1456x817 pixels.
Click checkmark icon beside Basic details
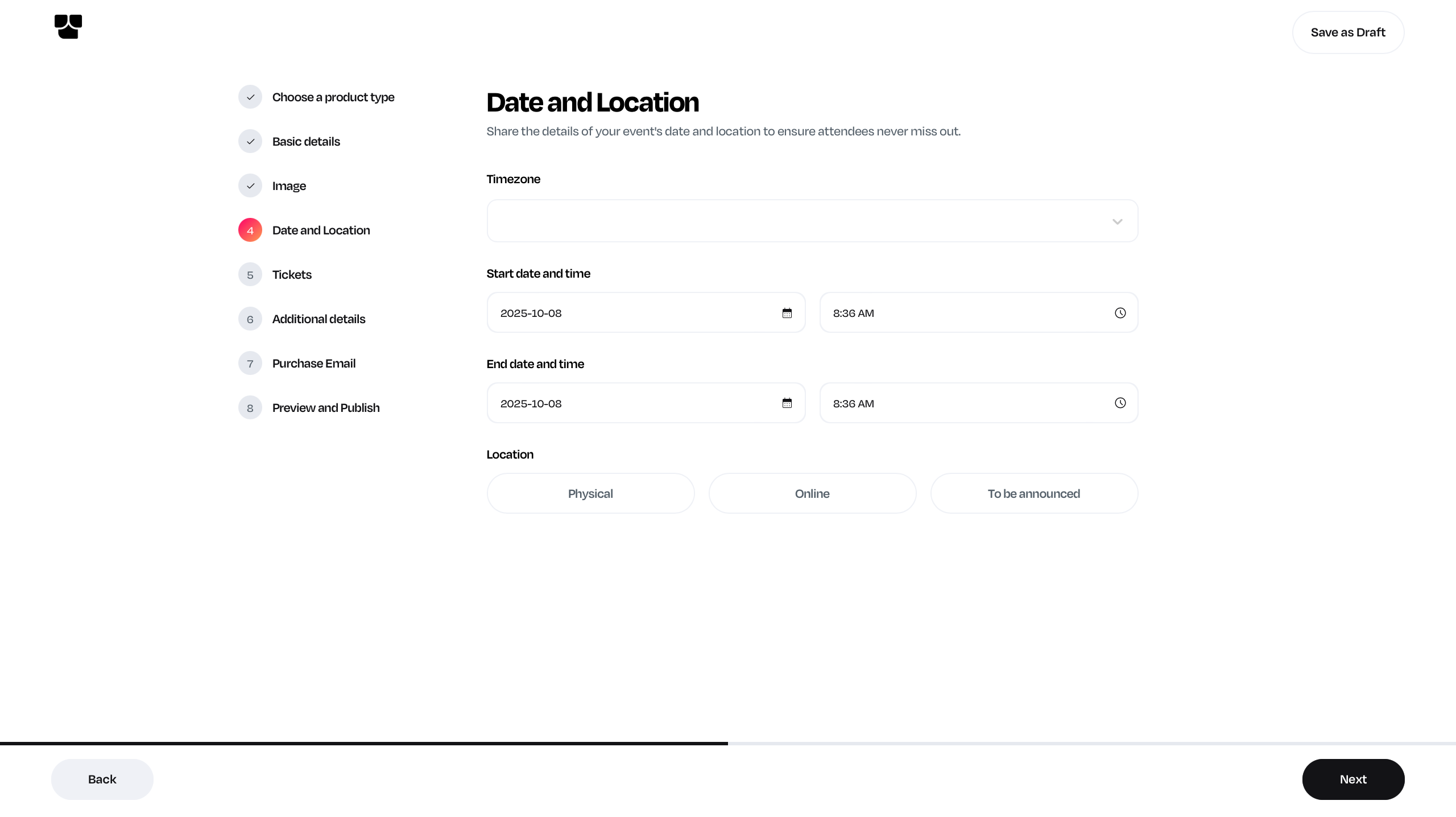[x=250, y=142]
